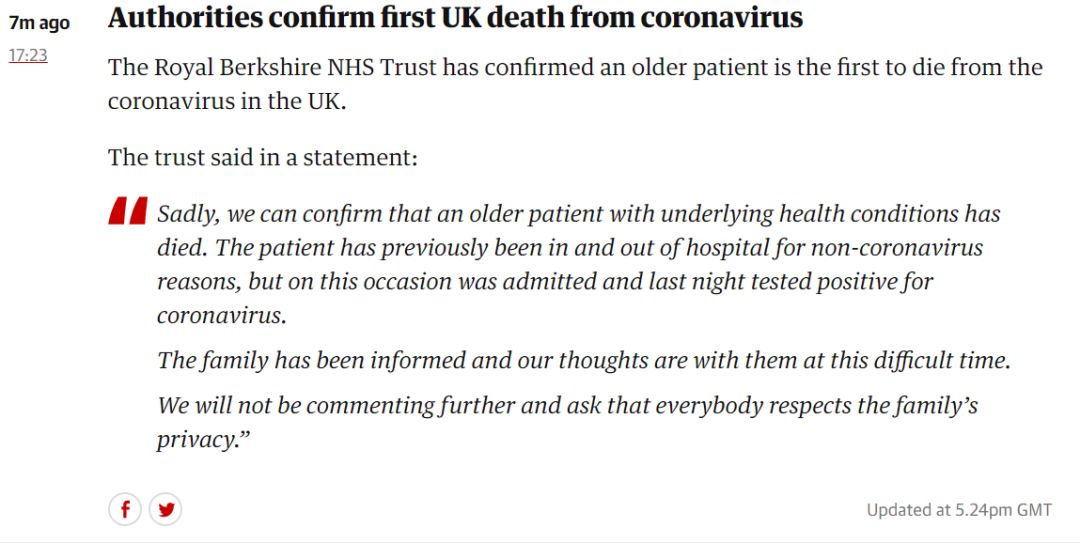Click the red quotation mark icon
Image resolution: width=1080 pixels, height=543 pixels.
(x=128, y=211)
